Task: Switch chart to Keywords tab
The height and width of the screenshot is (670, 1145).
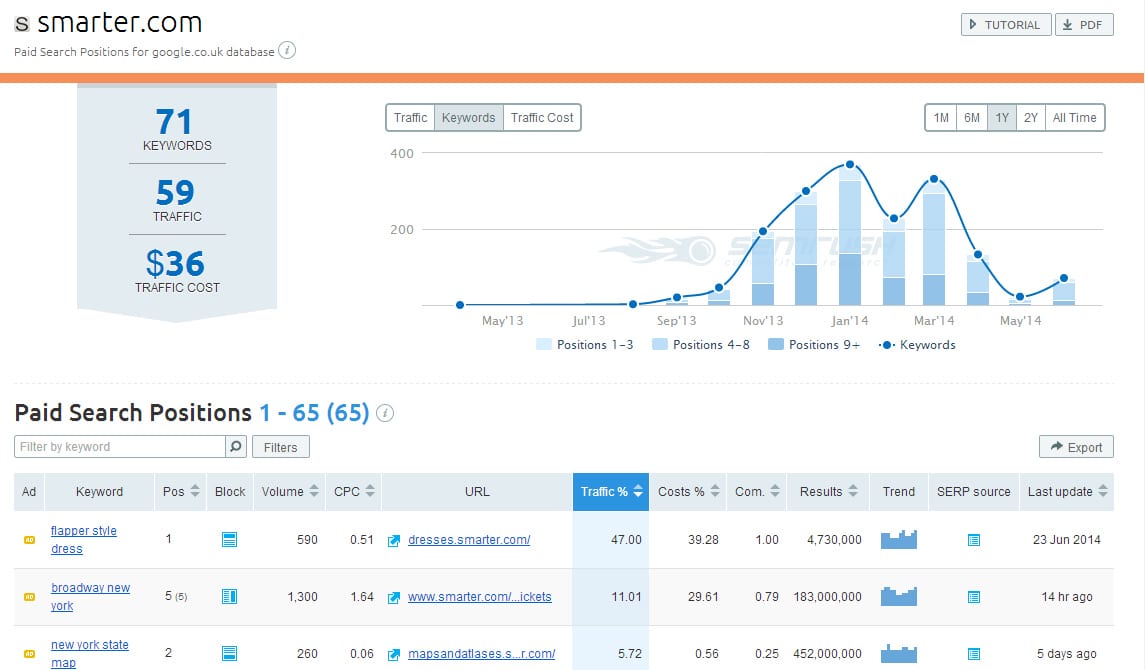Action: [x=469, y=118]
